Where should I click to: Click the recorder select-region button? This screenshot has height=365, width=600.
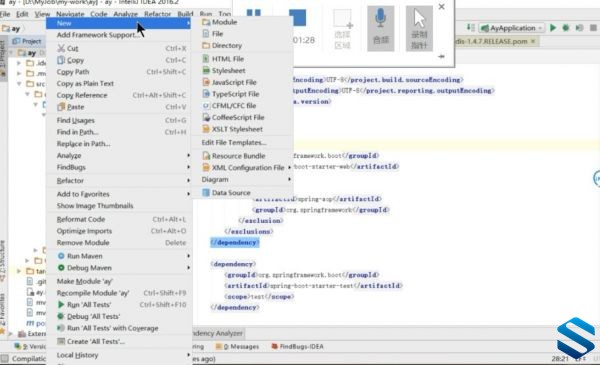pyautogui.click(x=343, y=28)
